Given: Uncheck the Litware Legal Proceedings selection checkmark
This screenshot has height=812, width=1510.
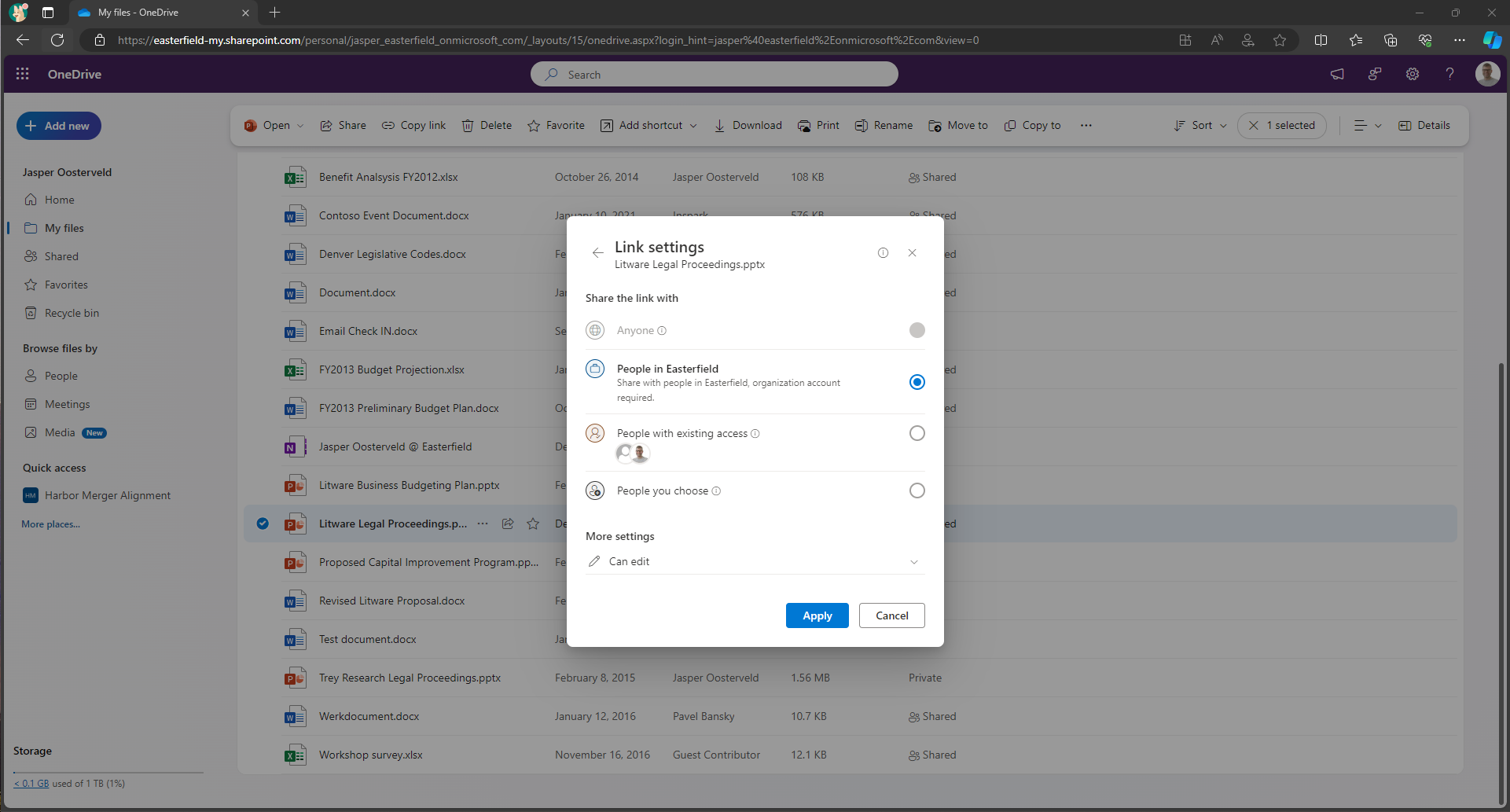Looking at the screenshot, I should [263, 524].
